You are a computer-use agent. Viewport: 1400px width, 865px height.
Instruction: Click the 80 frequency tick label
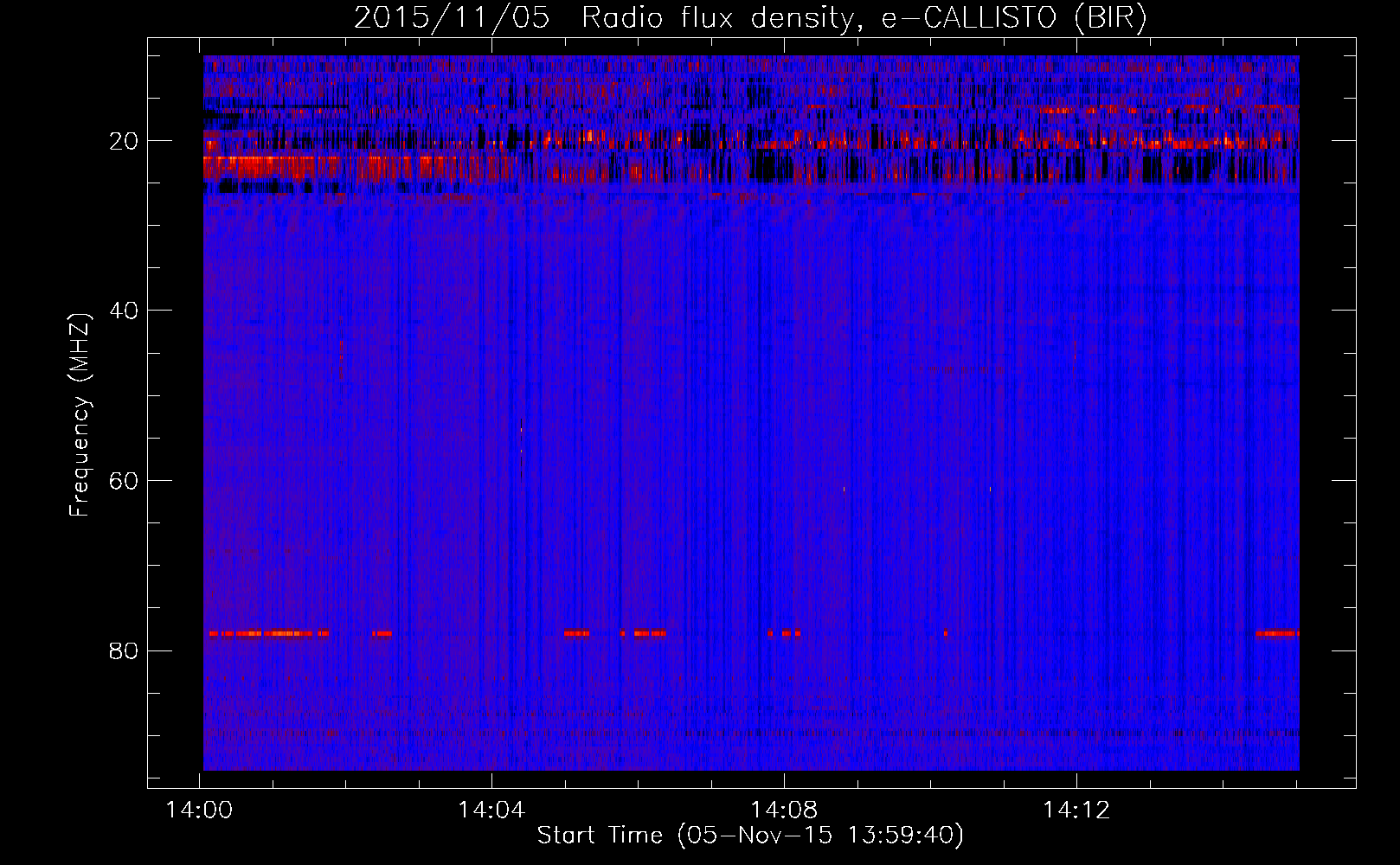tap(125, 650)
